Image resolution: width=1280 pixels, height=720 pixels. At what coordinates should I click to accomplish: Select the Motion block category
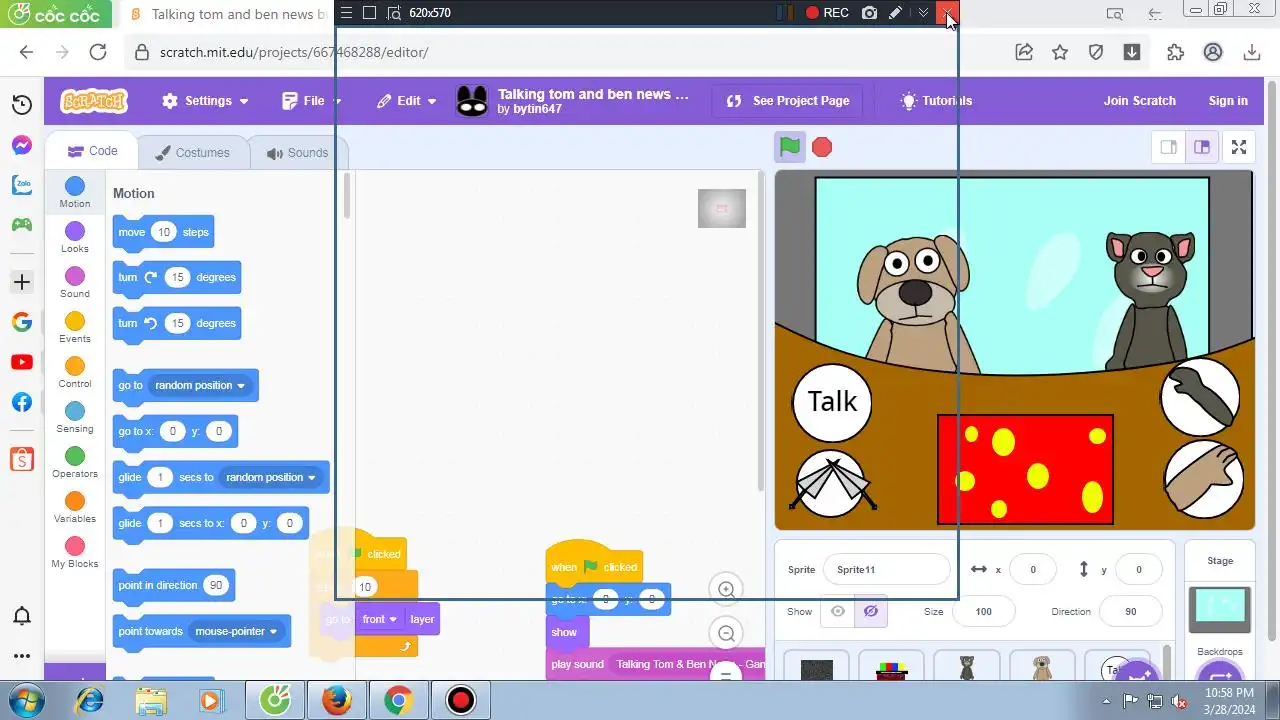point(75,193)
